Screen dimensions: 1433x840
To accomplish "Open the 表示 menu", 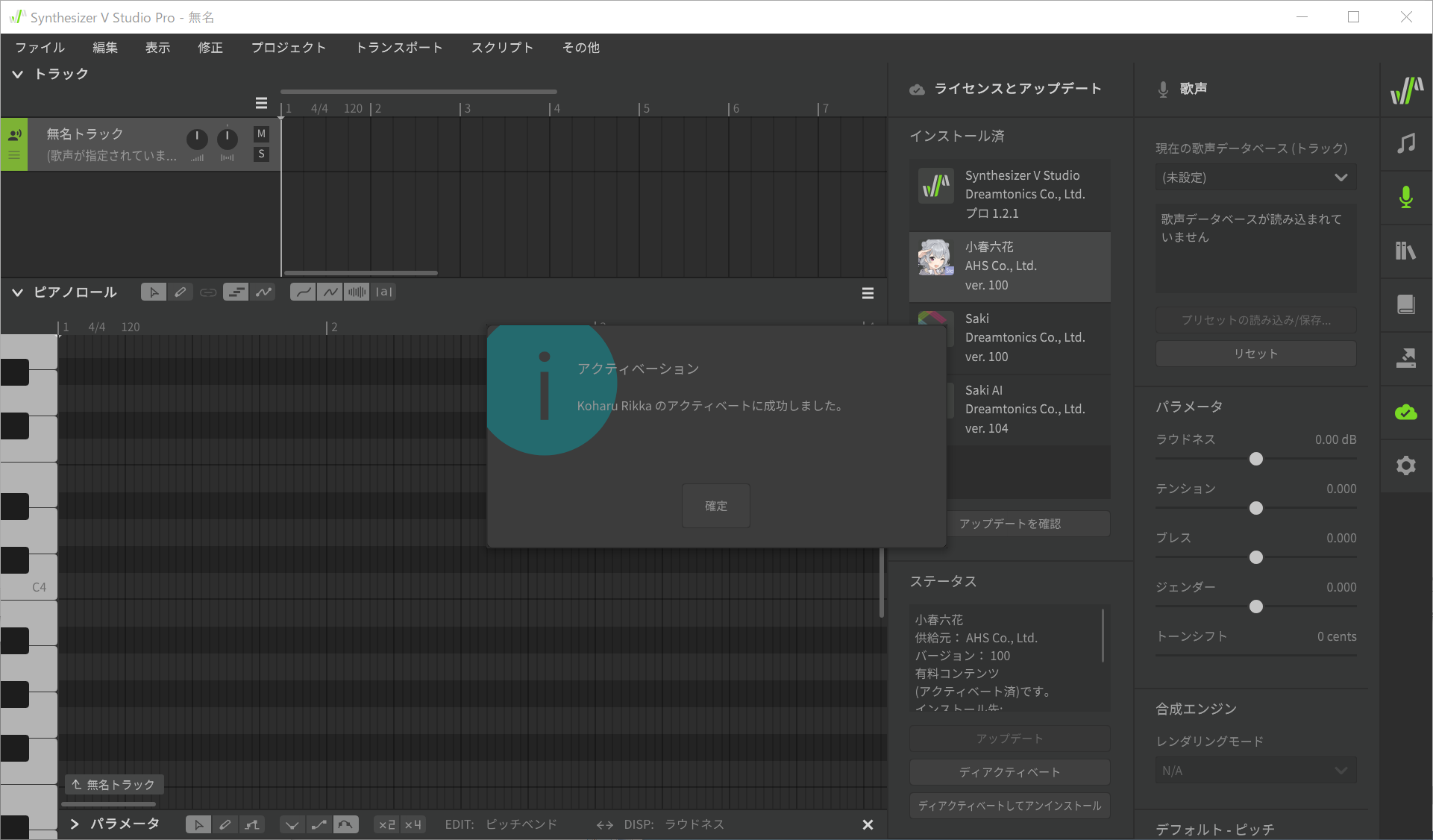I will click(157, 48).
